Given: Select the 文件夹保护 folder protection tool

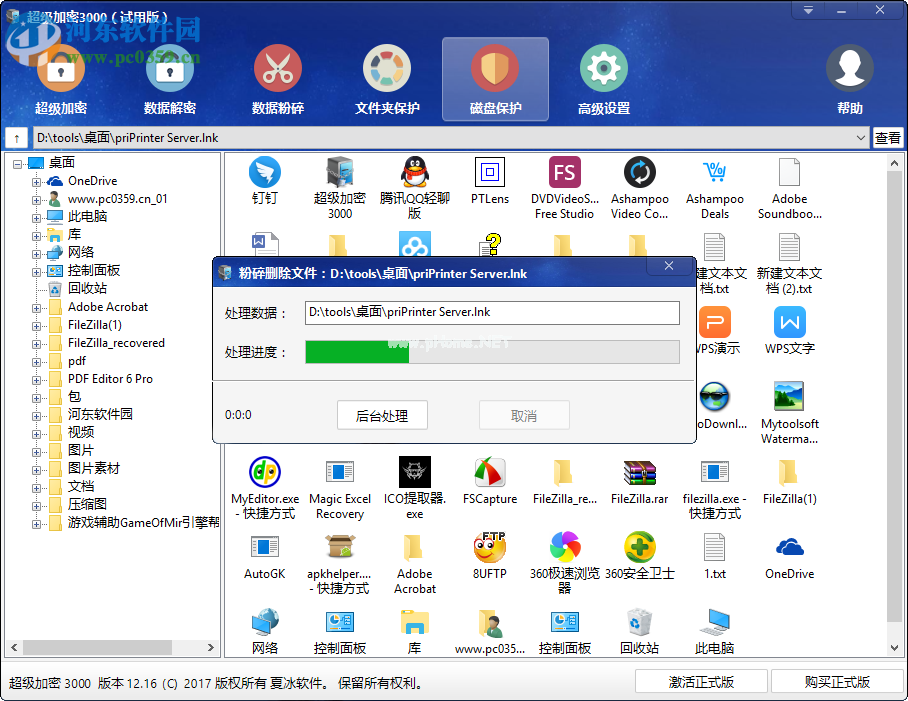Looking at the screenshot, I should [x=386, y=80].
